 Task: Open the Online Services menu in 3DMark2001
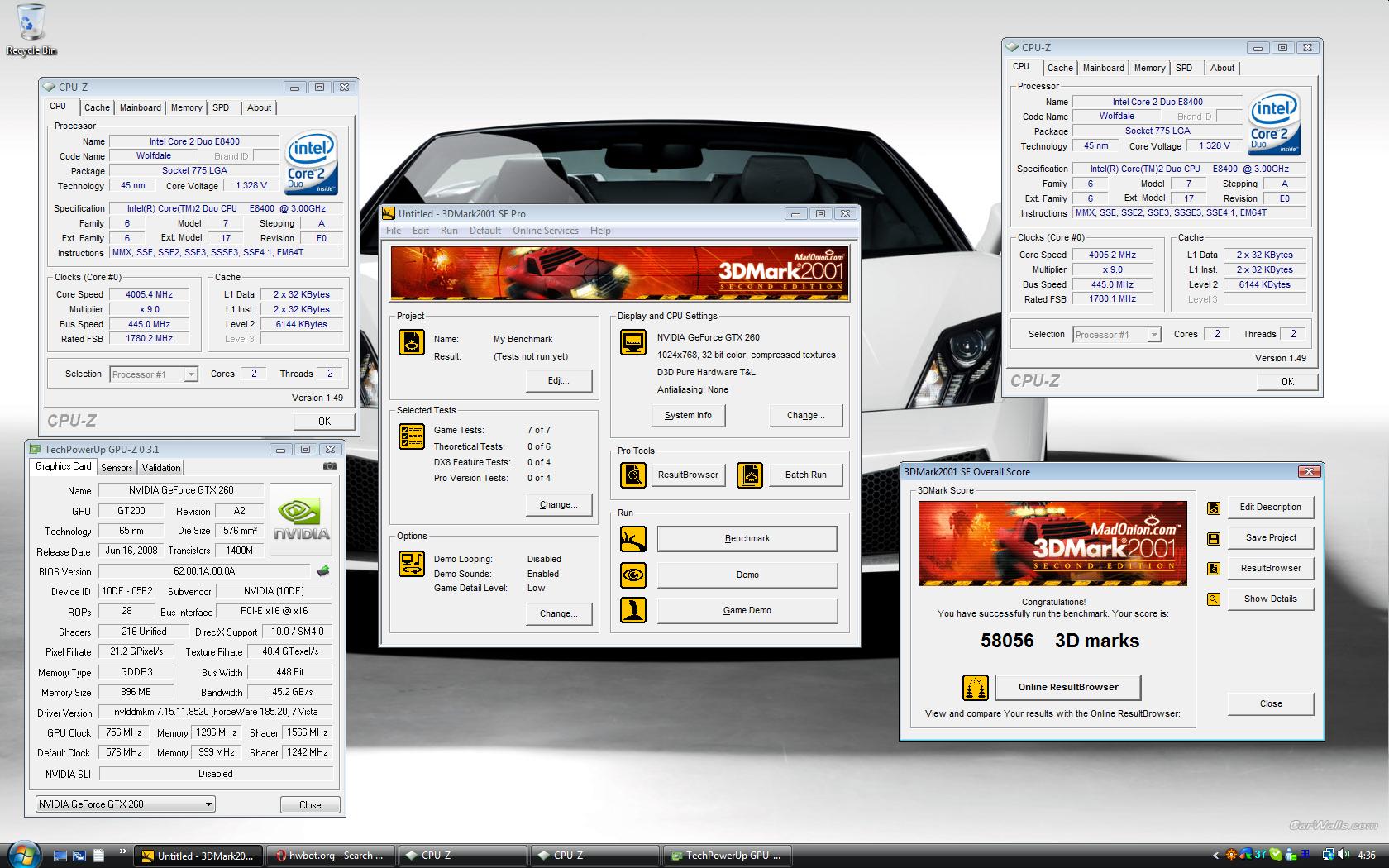pyautogui.click(x=545, y=231)
